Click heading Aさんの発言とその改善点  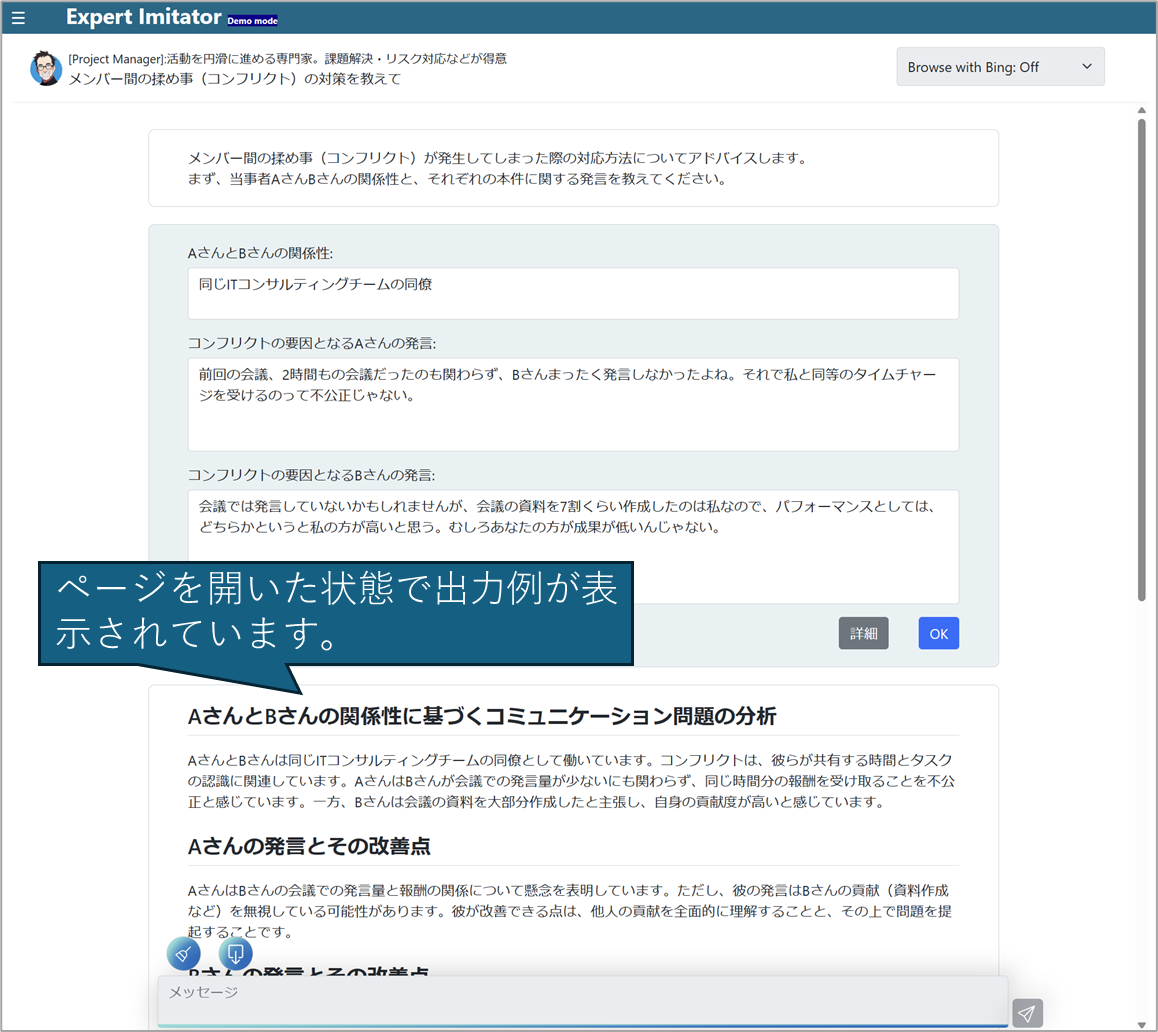click(x=309, y=846)
